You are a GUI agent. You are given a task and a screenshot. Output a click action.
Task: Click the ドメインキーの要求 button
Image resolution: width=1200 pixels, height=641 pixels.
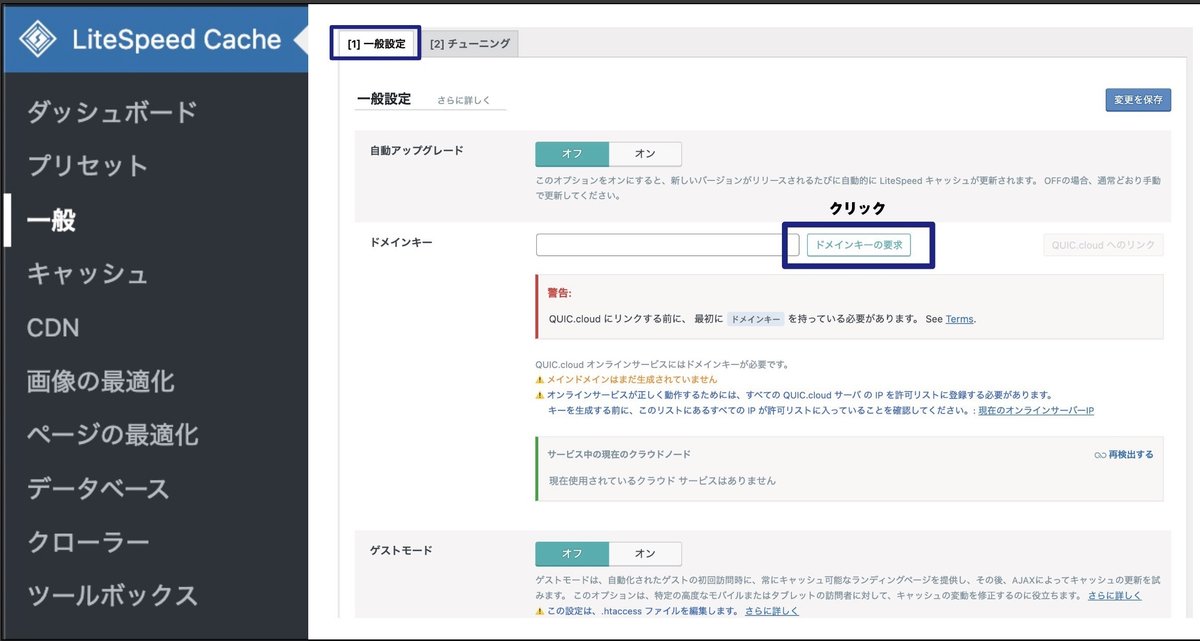click(x=859, y=245)
